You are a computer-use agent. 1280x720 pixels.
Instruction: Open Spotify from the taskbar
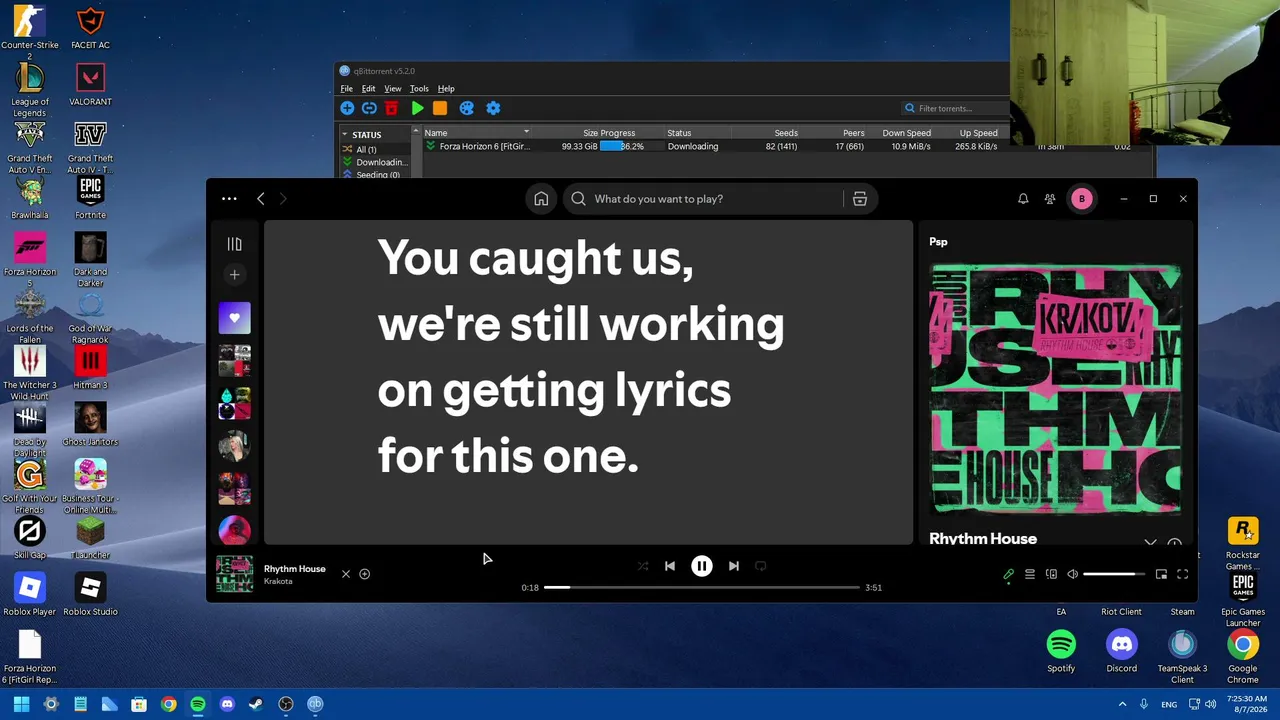coord(198,704)
